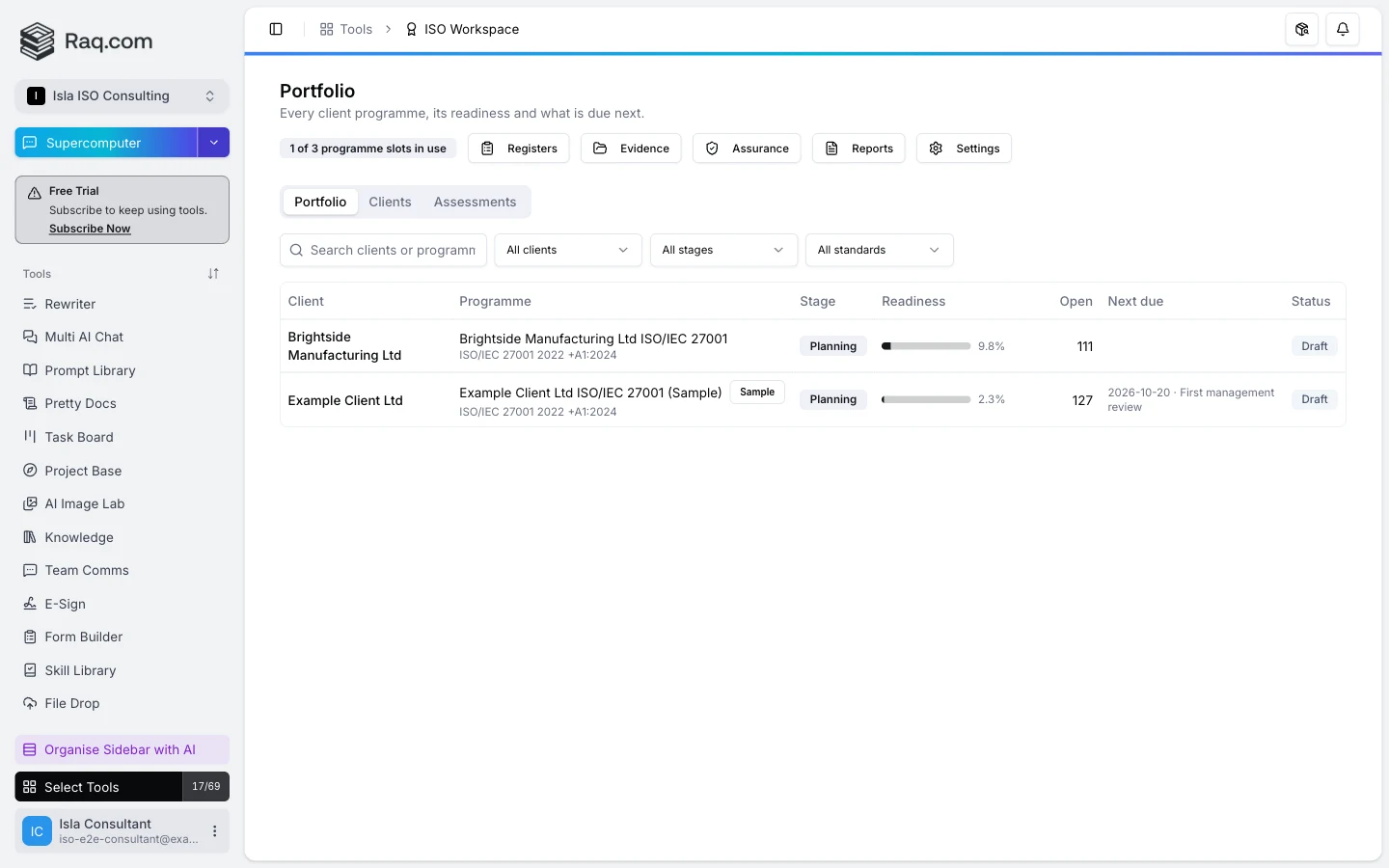Screen dimensions: 1389x868
Task: Click Isla Consultant profile avatar
Action: point(37,831)
